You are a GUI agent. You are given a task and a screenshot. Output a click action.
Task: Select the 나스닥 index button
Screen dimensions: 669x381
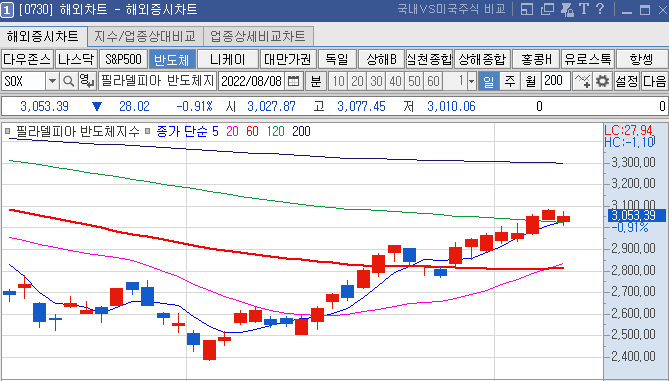[x=76, y=59]
